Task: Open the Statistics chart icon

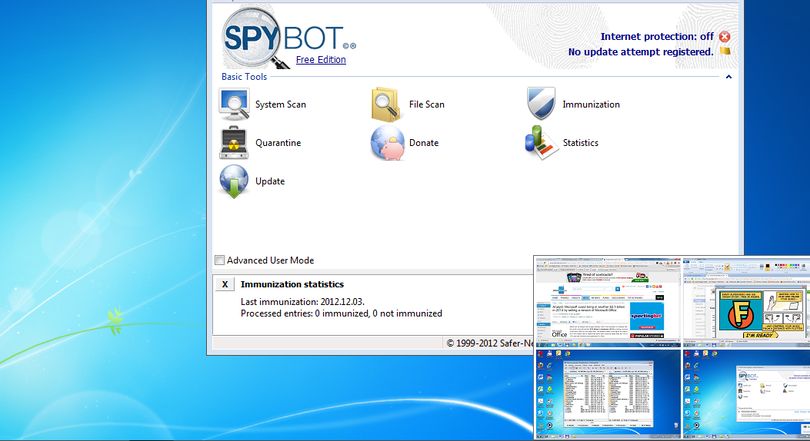Action: [541, 143]
